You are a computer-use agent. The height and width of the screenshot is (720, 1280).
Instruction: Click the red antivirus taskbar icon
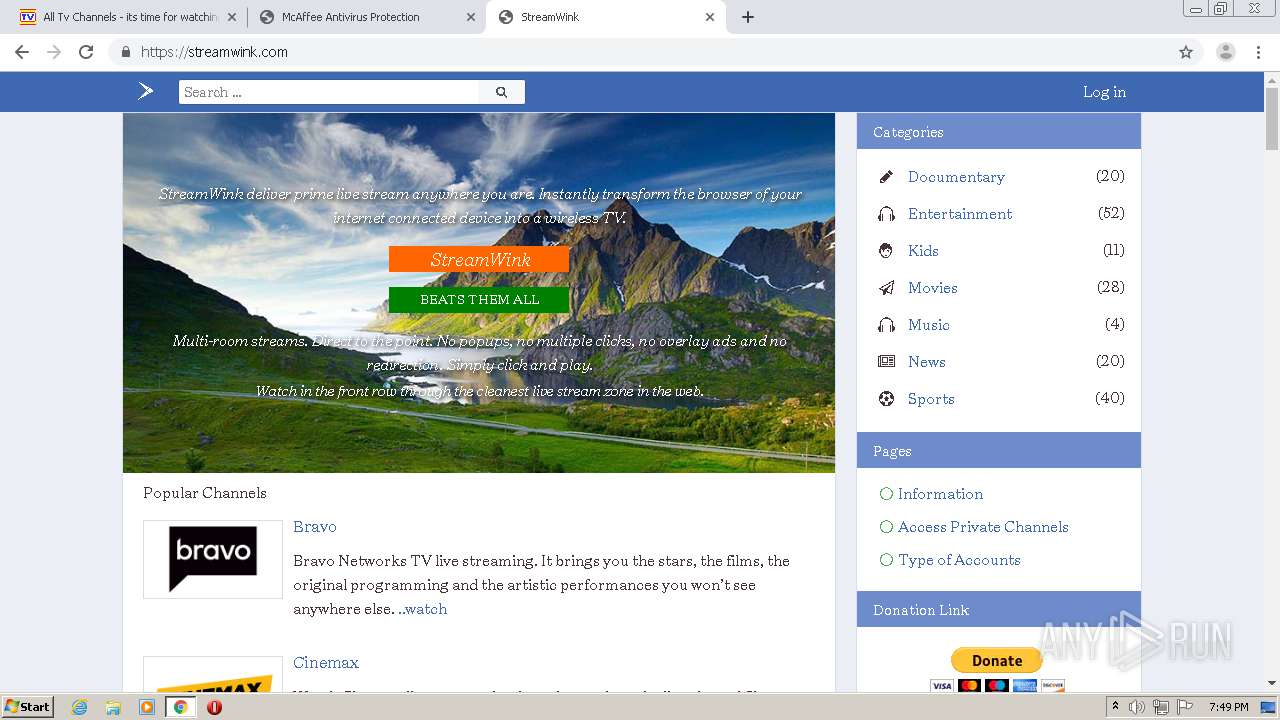[x=214, y=707]
